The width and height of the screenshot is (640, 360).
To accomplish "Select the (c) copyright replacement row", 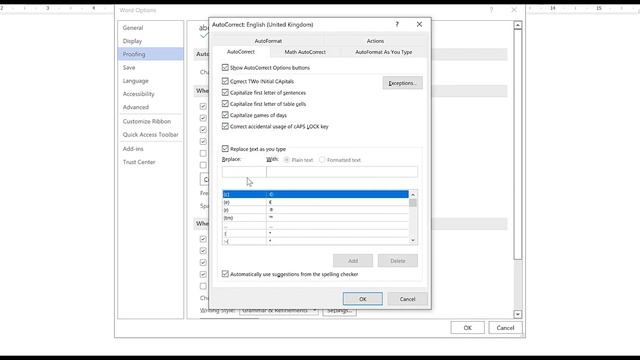I will pos(315,194).
